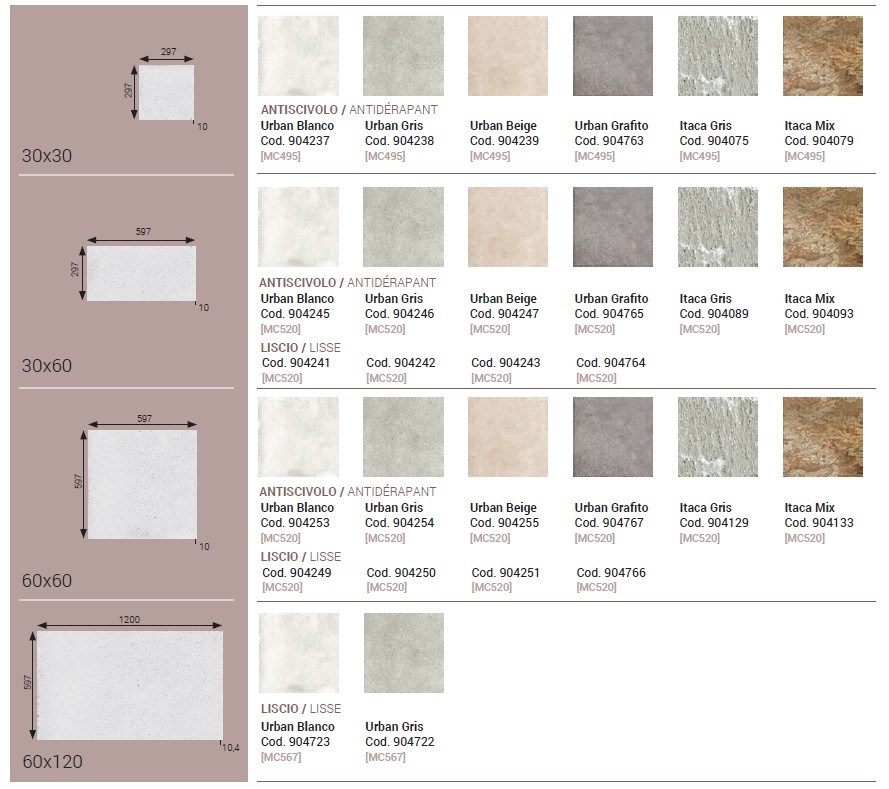Screen dimensions: 889x789
Task: Click code 904253 in the 60x60 section
Action: [295, 523]
